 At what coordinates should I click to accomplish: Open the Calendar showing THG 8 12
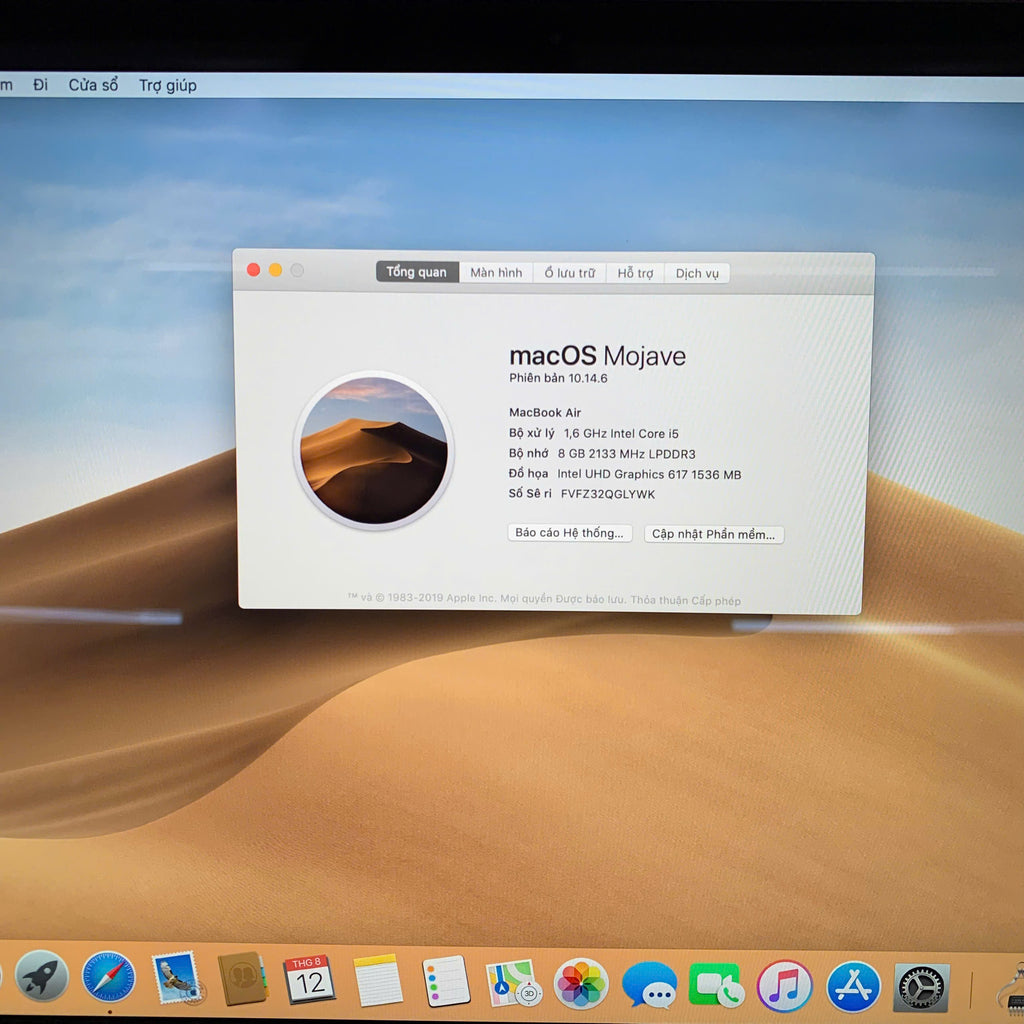pos(309,979)
